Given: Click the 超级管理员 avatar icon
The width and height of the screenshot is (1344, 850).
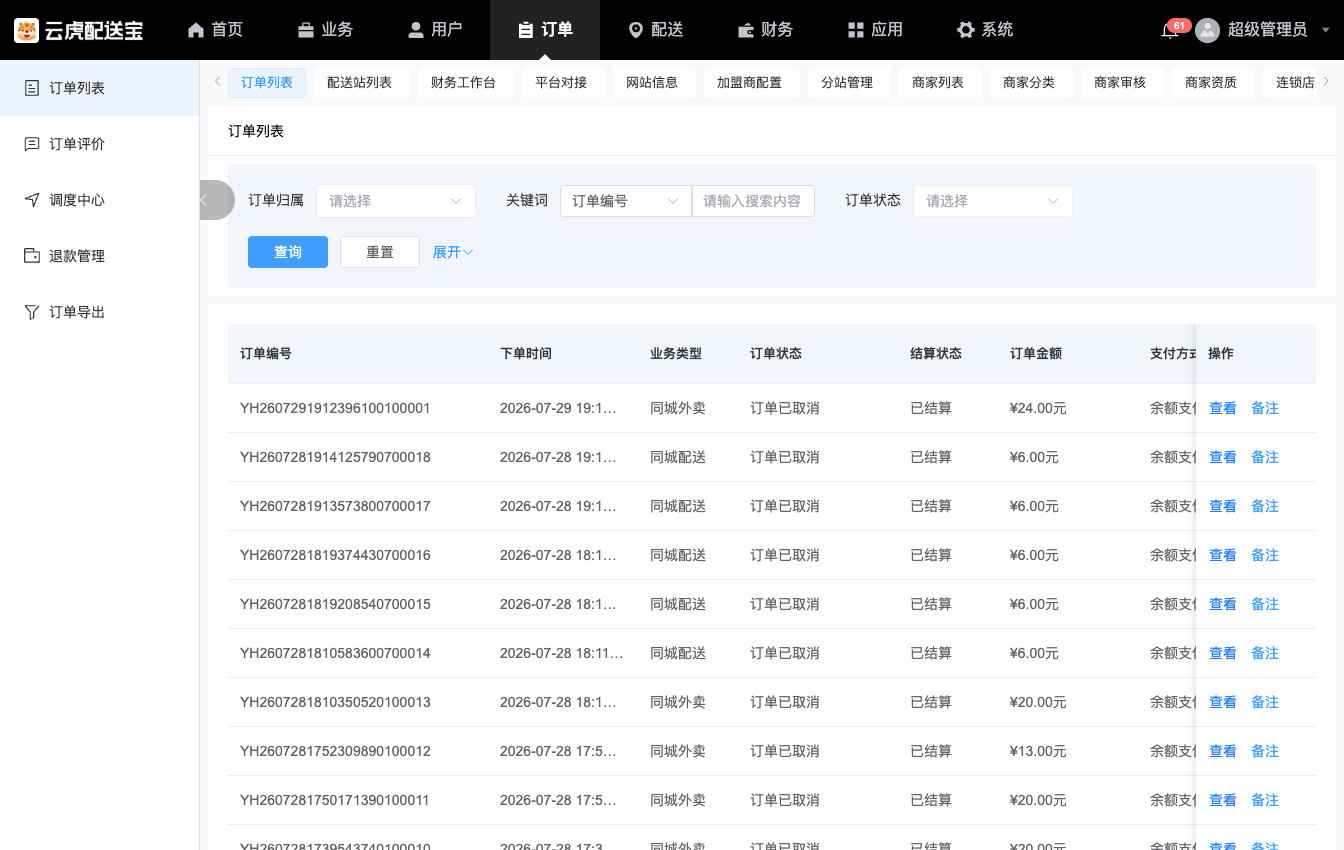Looking at the screenshot, I should pos(1208,30).
